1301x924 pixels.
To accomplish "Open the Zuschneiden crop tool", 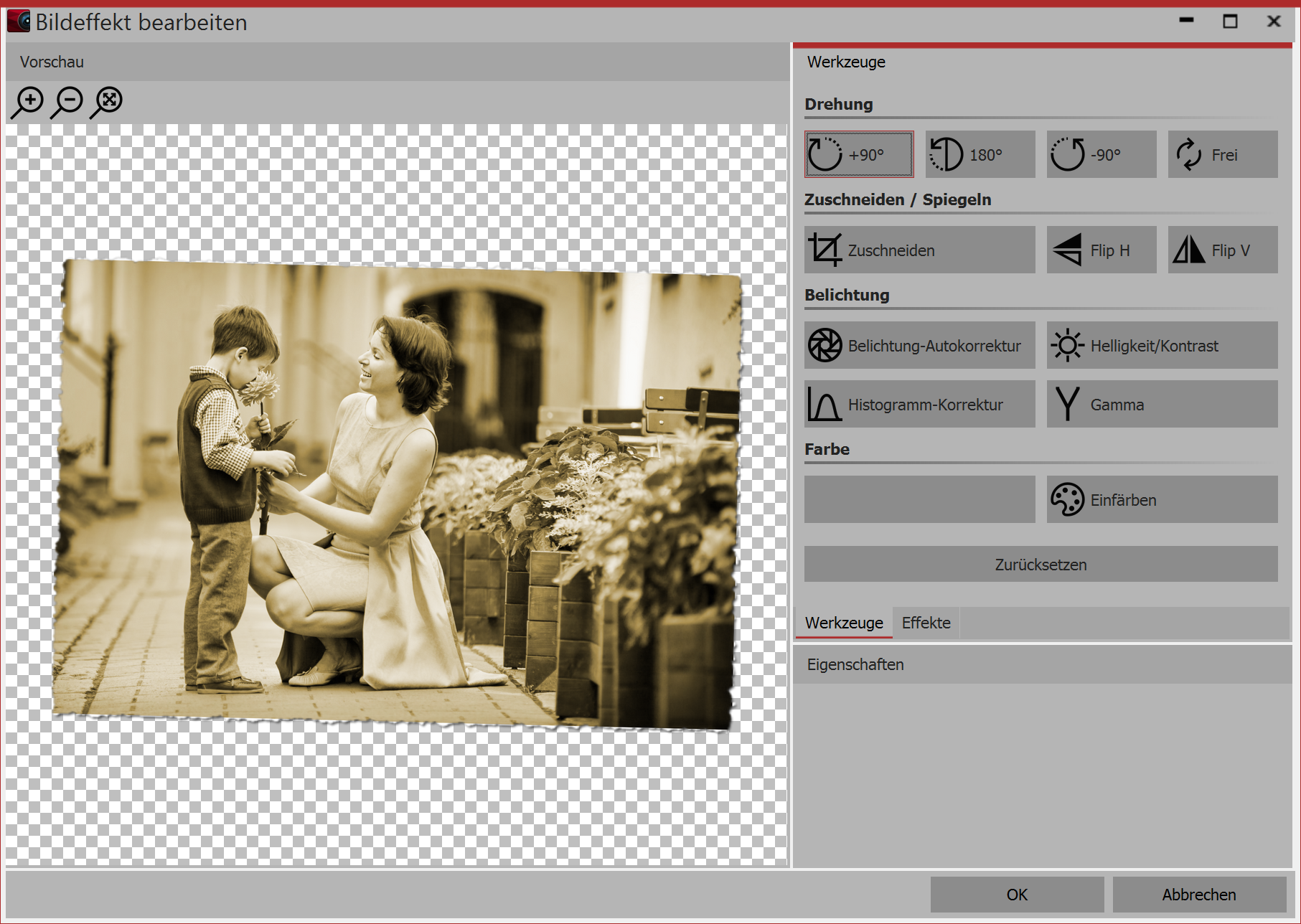I will coord(919,250).
